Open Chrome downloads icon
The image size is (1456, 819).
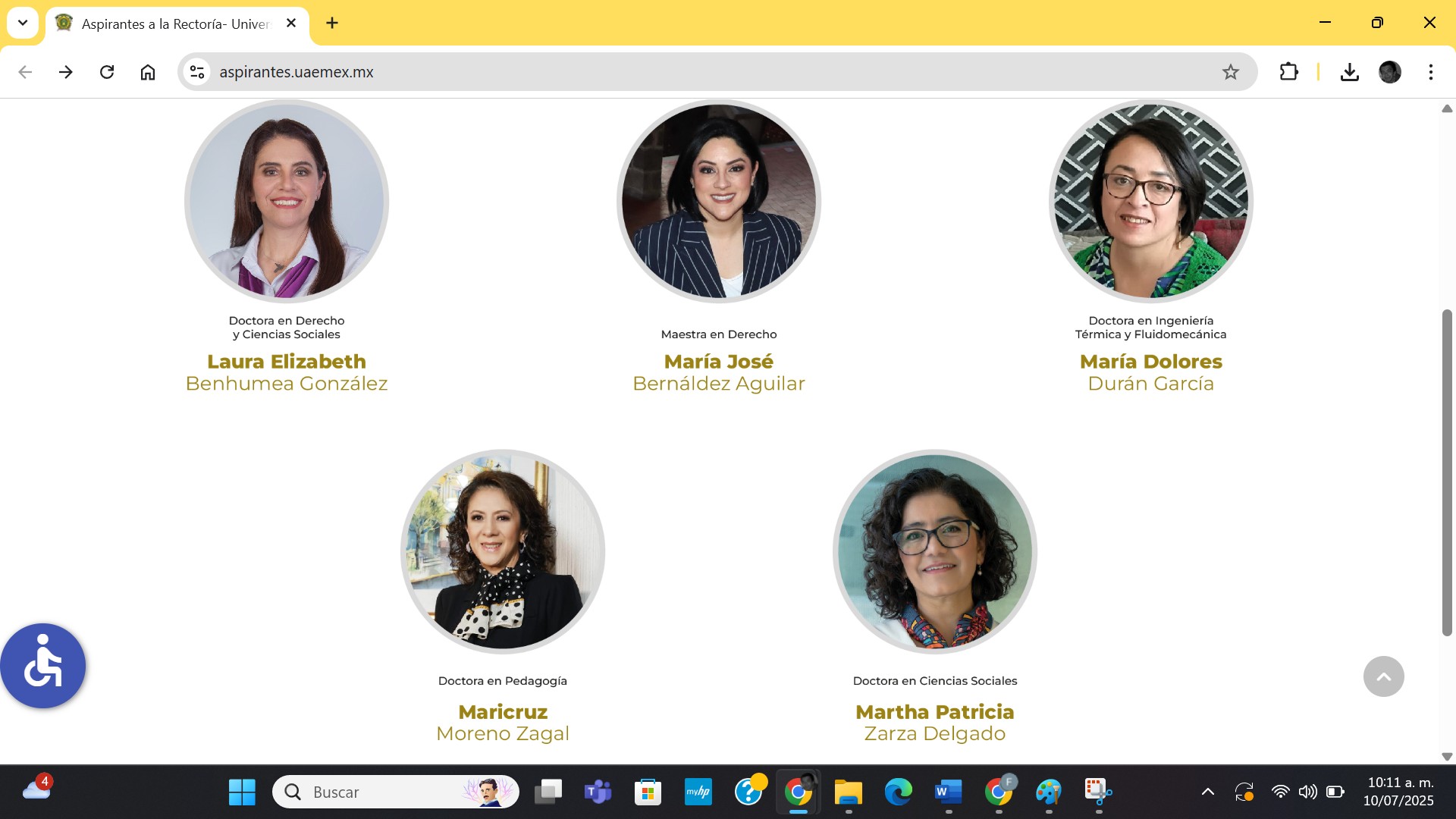click(x=1349, y=72)
